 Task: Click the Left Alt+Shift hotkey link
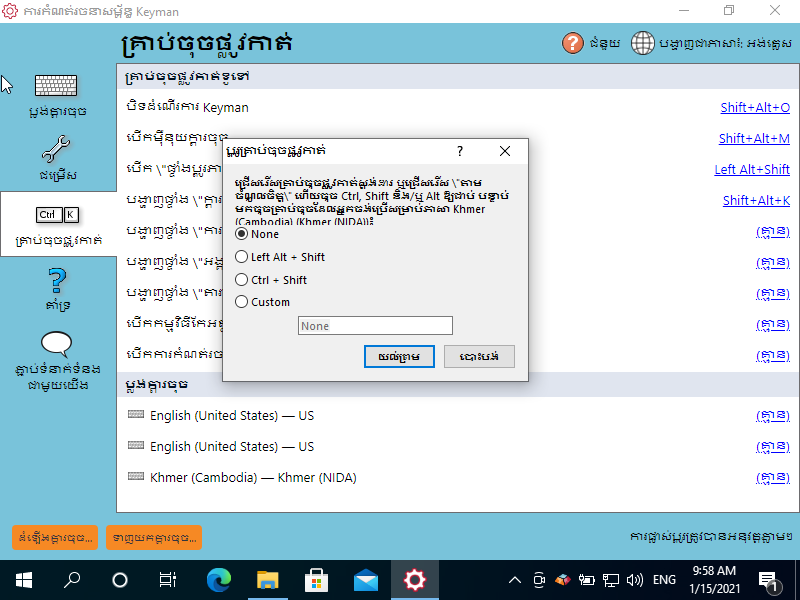pos(752,169)
